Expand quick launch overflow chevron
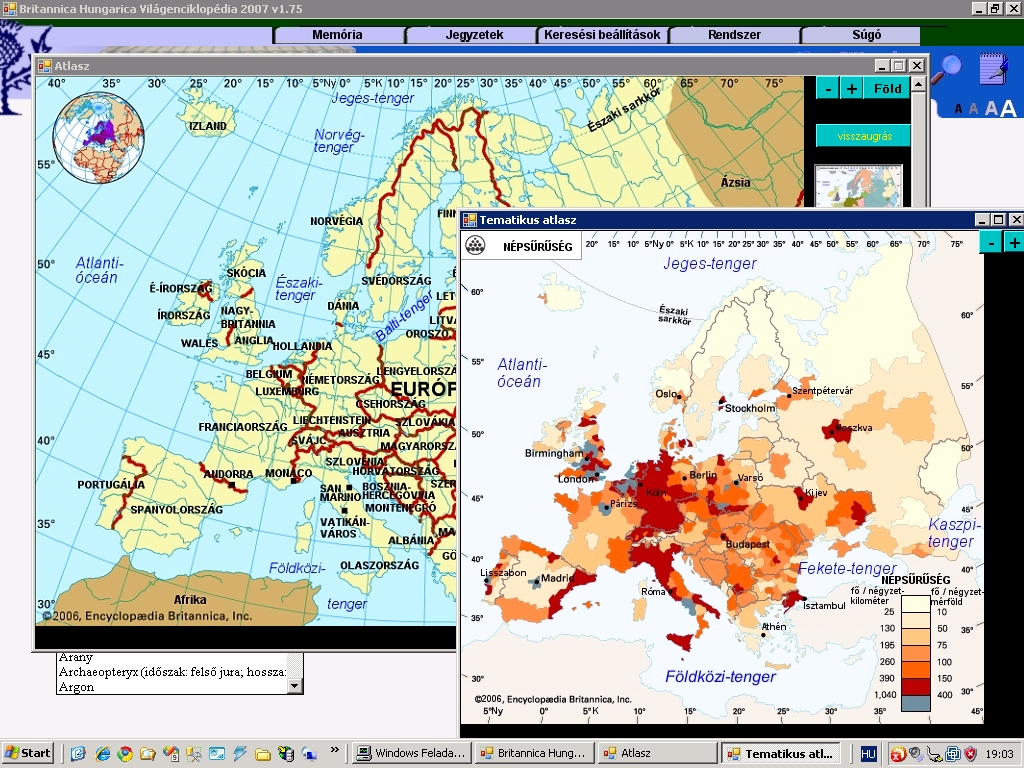Image resolution: width=1024 pixels, height=768 pixels. (334, 750)
